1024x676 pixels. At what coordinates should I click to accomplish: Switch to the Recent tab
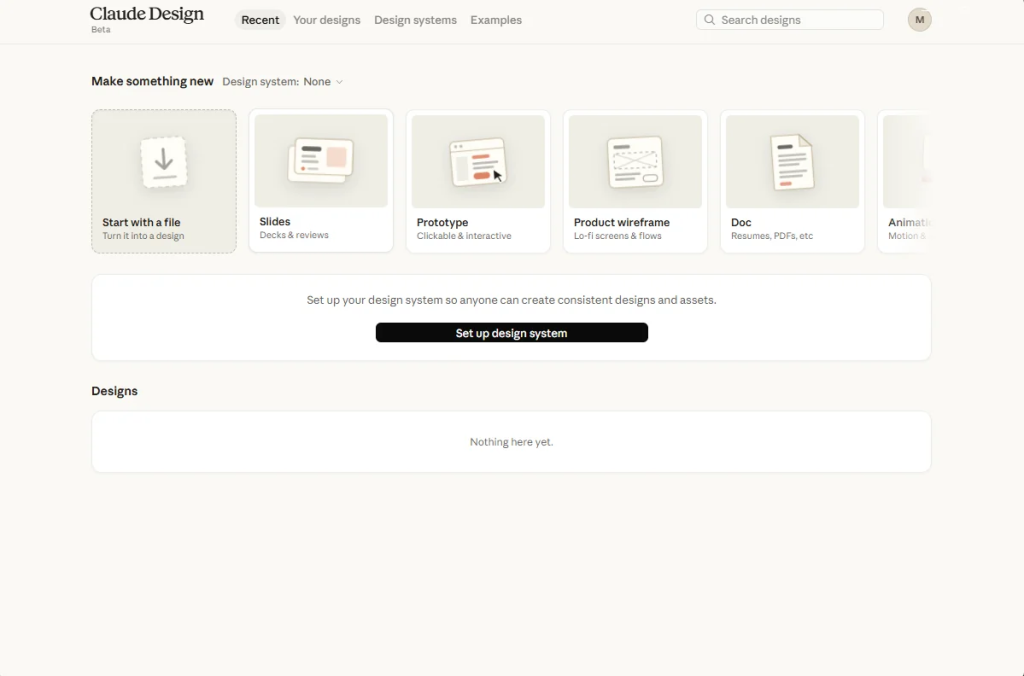pyautogui.click(x=260, y=20)
